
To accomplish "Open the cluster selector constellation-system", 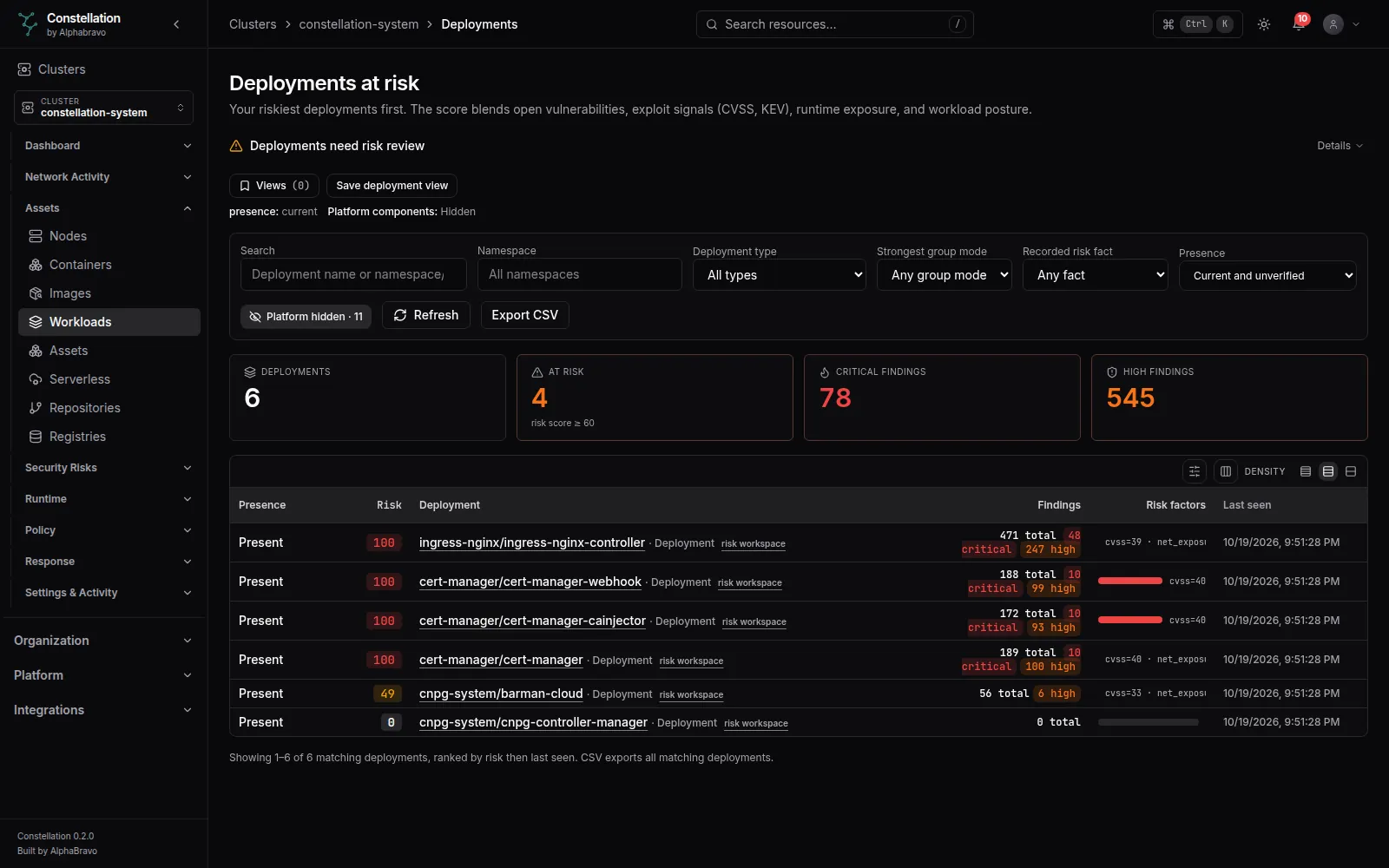I will pyautogui.click(x=103, y=108).
